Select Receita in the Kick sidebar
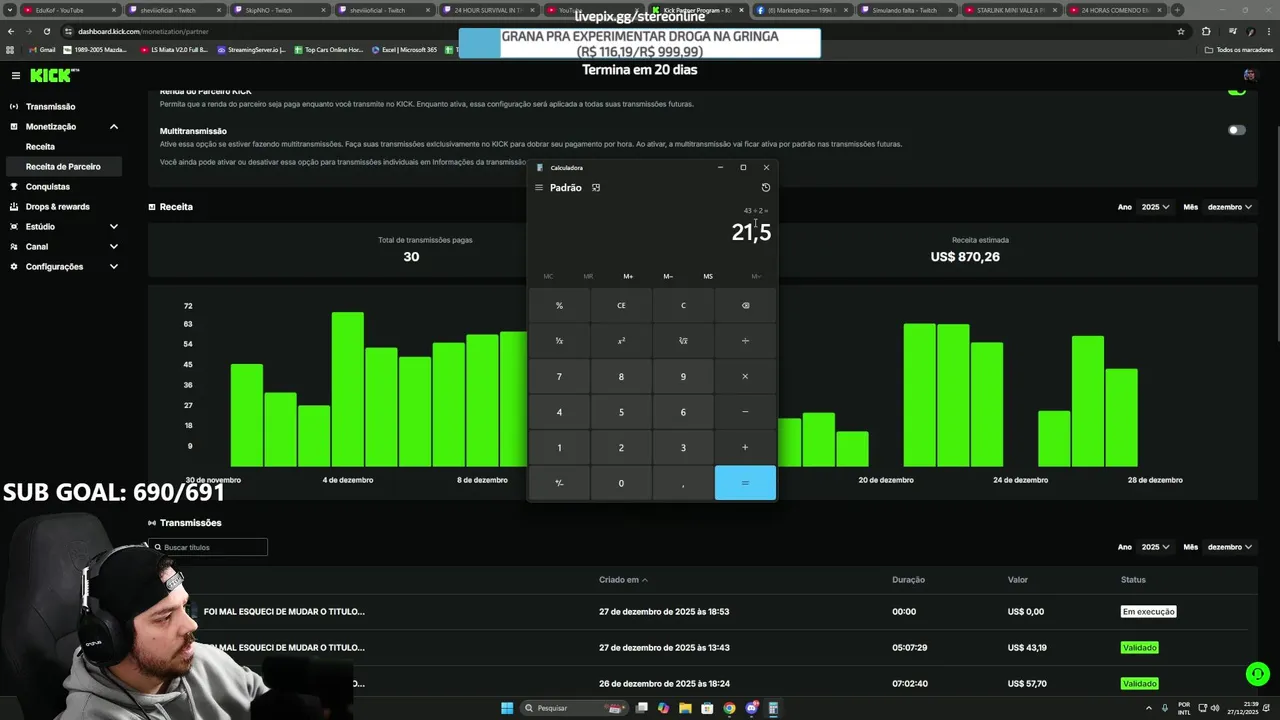Viewport: 1280px width, 720px height. tap(40, 147)
